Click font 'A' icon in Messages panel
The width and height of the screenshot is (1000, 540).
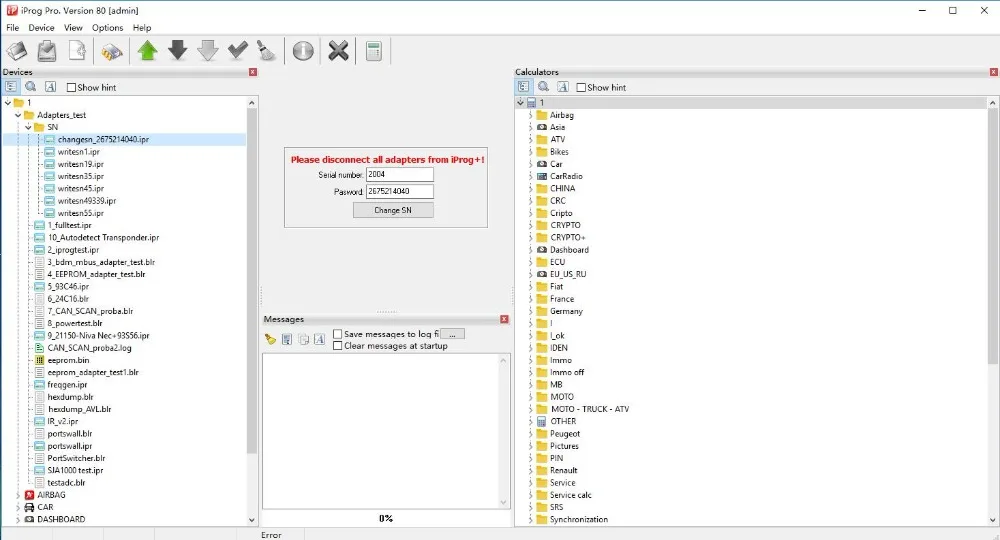tap(320, 339)
